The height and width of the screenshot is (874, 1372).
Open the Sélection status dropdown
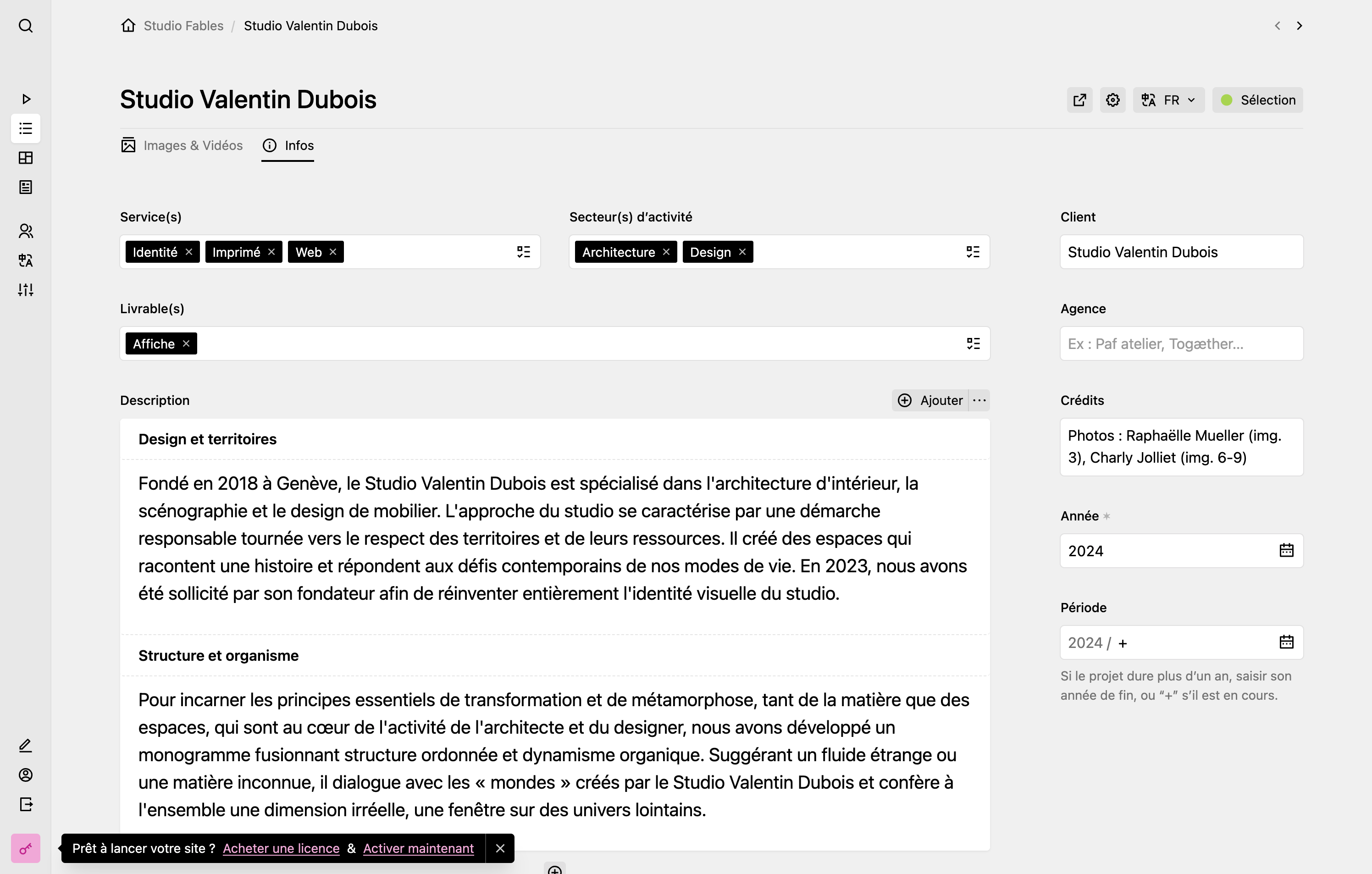pos(1257,100)
